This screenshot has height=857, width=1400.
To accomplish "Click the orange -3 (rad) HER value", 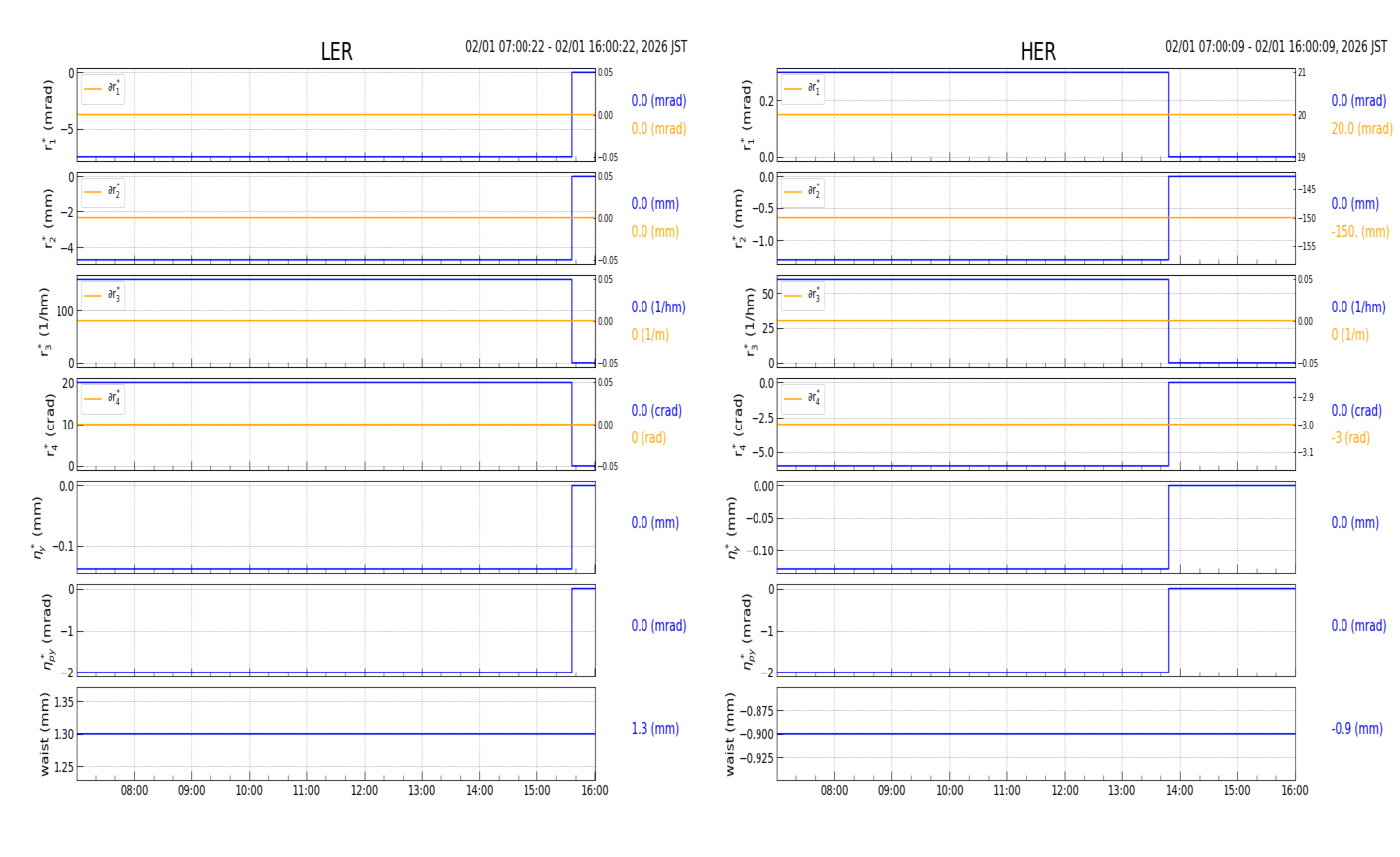I will click(x=1350, y=438).
